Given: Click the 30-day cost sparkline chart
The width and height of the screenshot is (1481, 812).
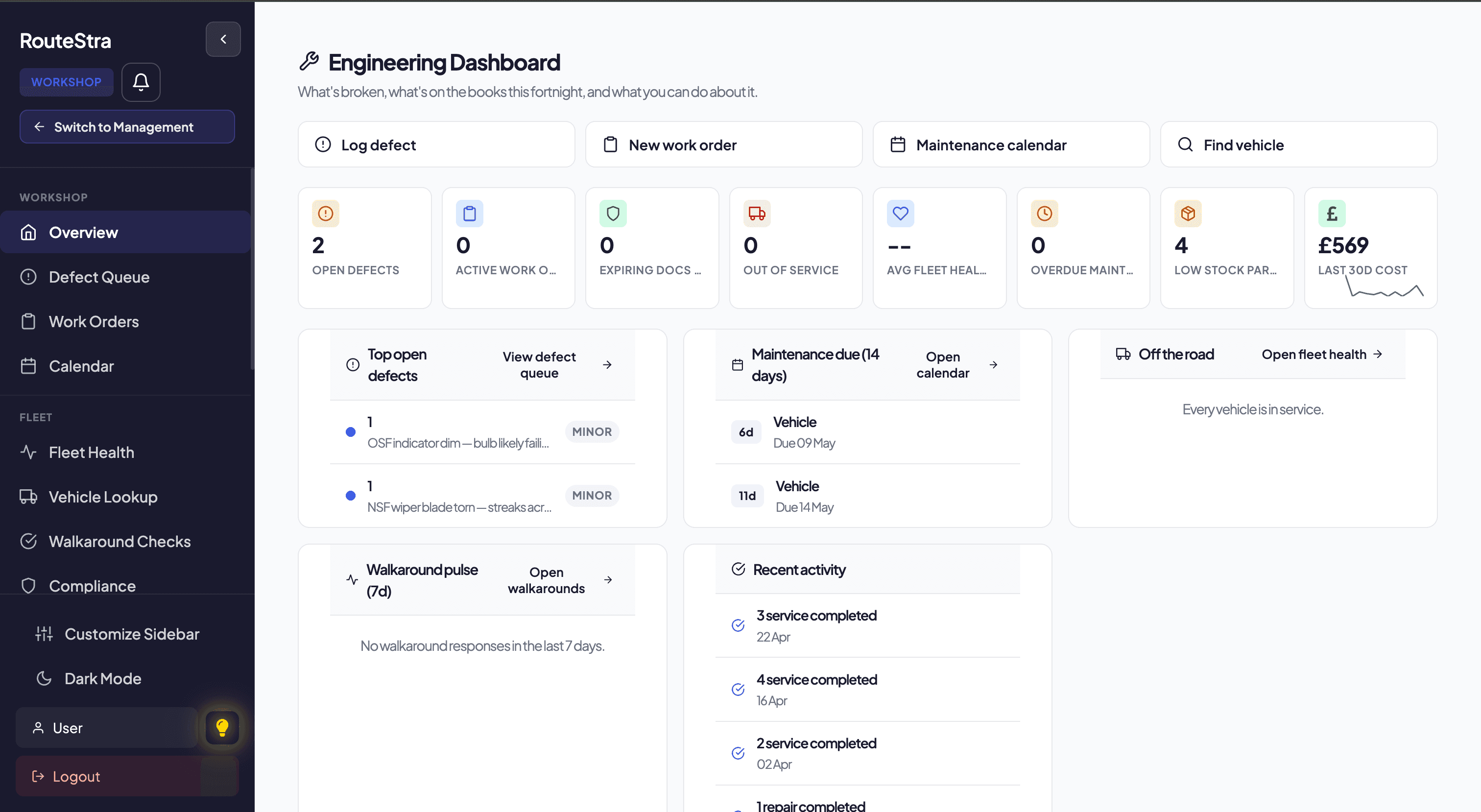Looking at the screenshot, I should [x=1385, y=286].
